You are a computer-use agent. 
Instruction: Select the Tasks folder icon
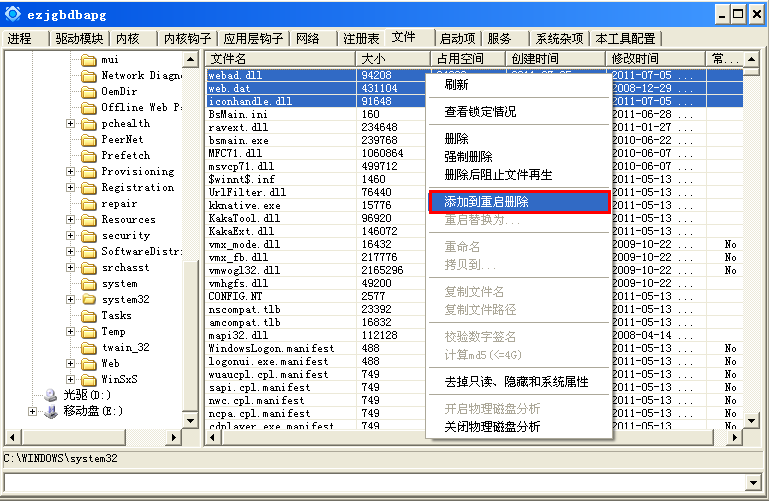88,316
